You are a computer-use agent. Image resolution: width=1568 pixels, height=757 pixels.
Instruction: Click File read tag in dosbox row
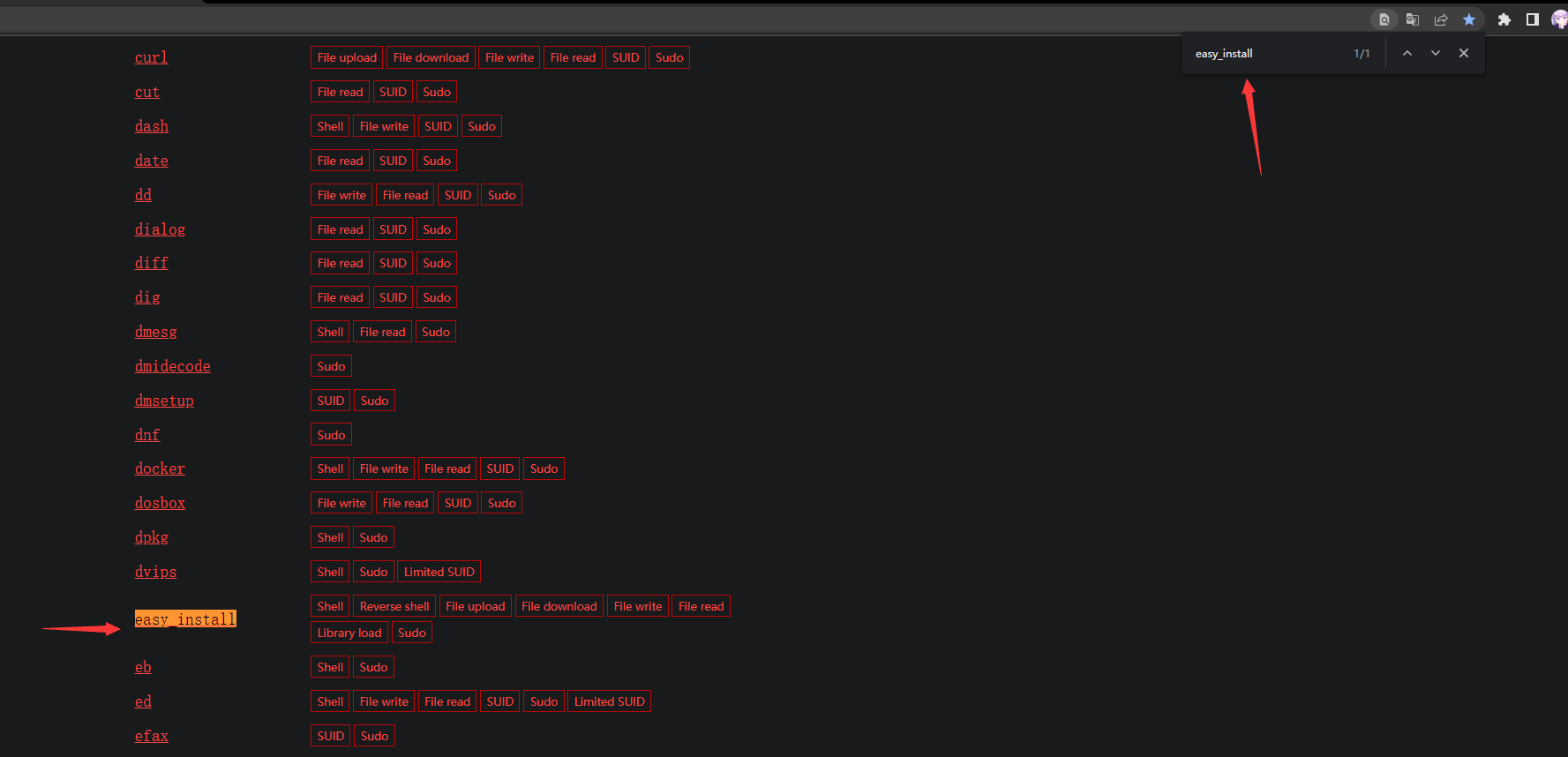(x=405, y=503)
